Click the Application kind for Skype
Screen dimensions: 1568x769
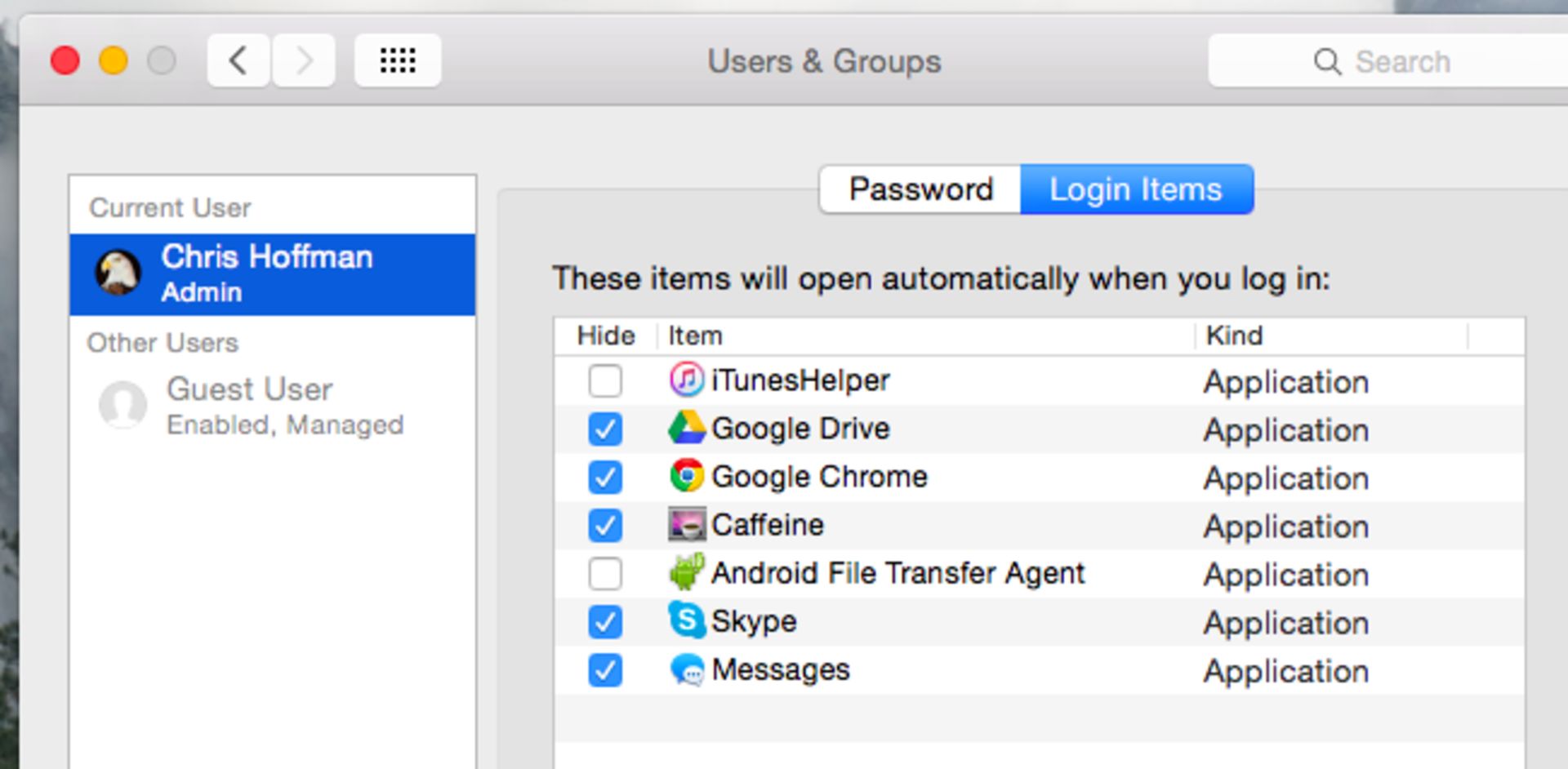coord(1286,623)
